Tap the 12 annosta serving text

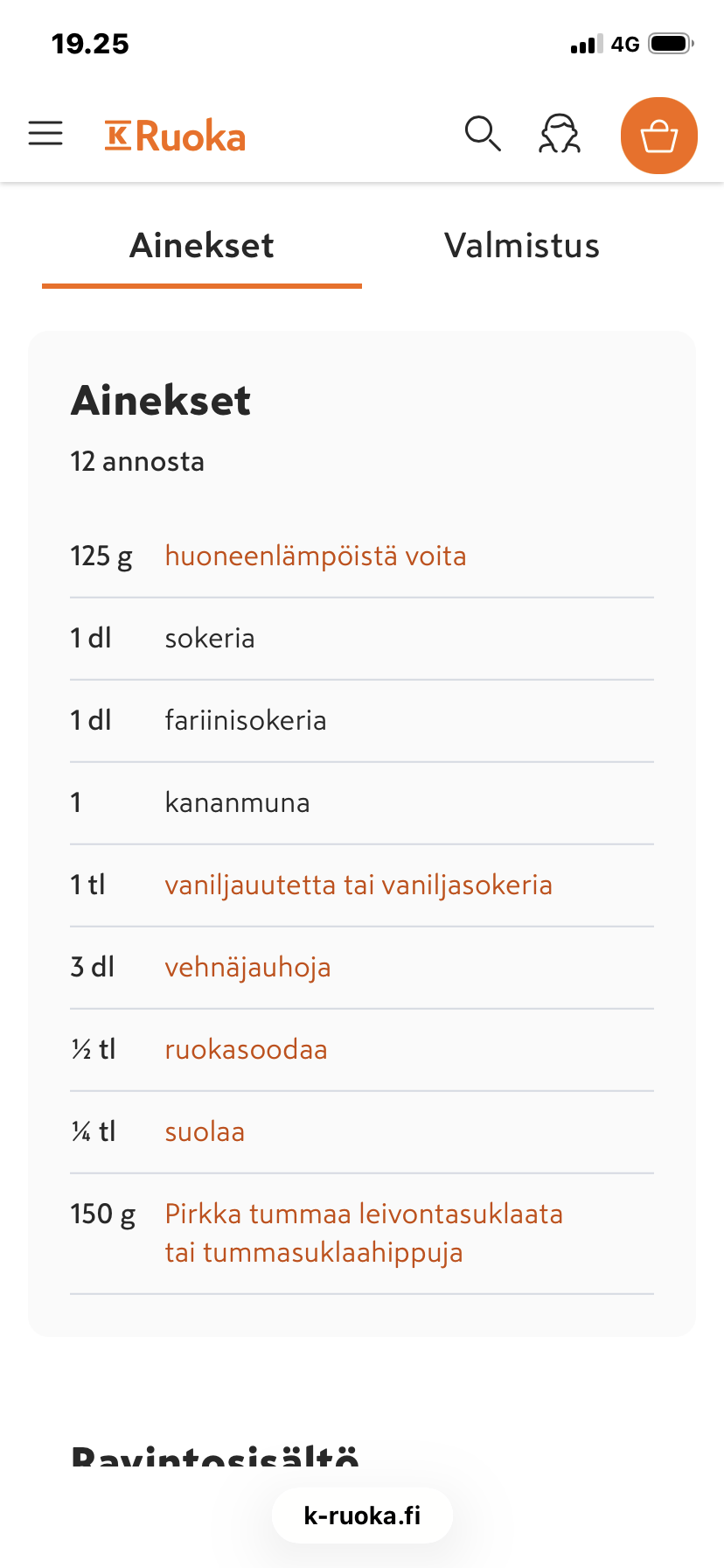pyautogui.click(x=137, y=461)
